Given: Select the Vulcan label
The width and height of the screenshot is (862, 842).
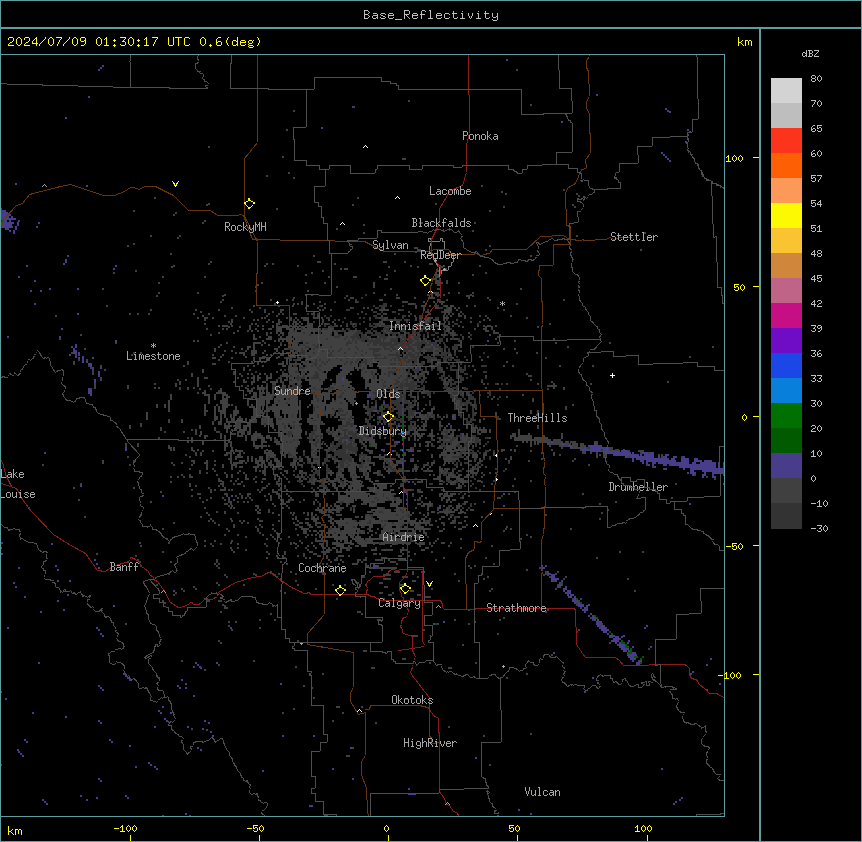Looking at the screenshot, I should coord(543,792).
